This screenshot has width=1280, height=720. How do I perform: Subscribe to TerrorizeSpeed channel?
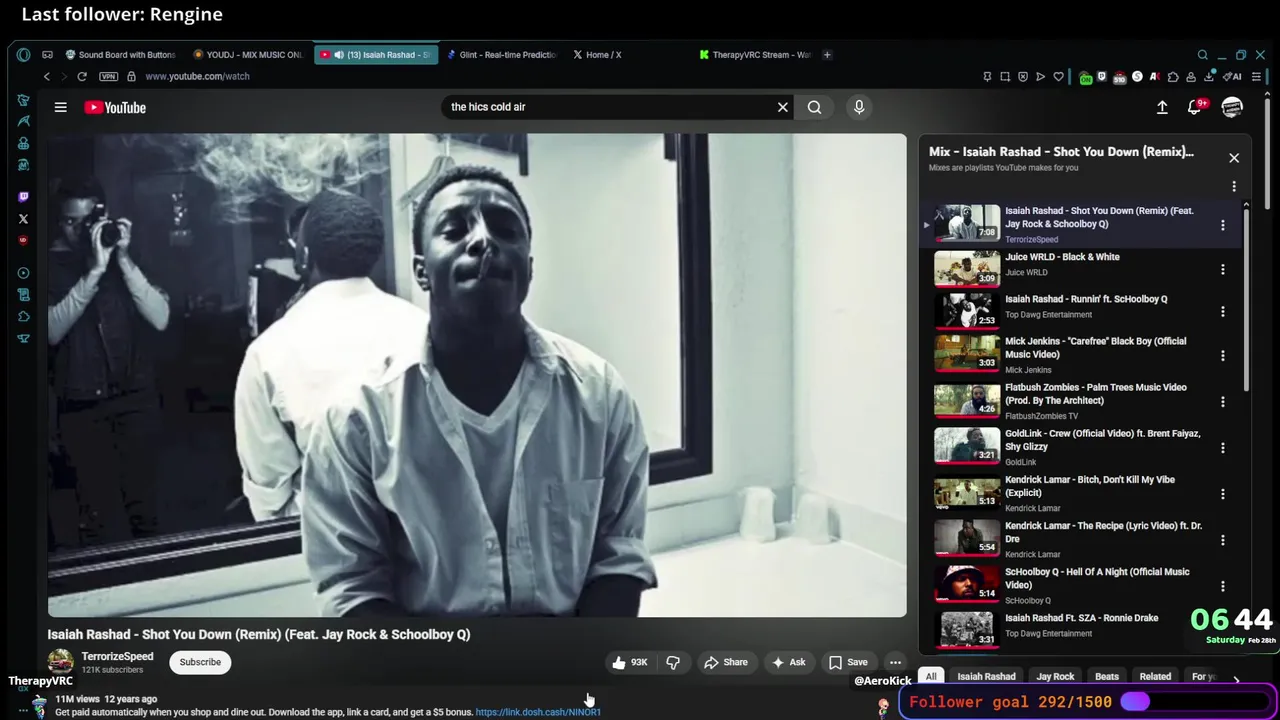200,662
